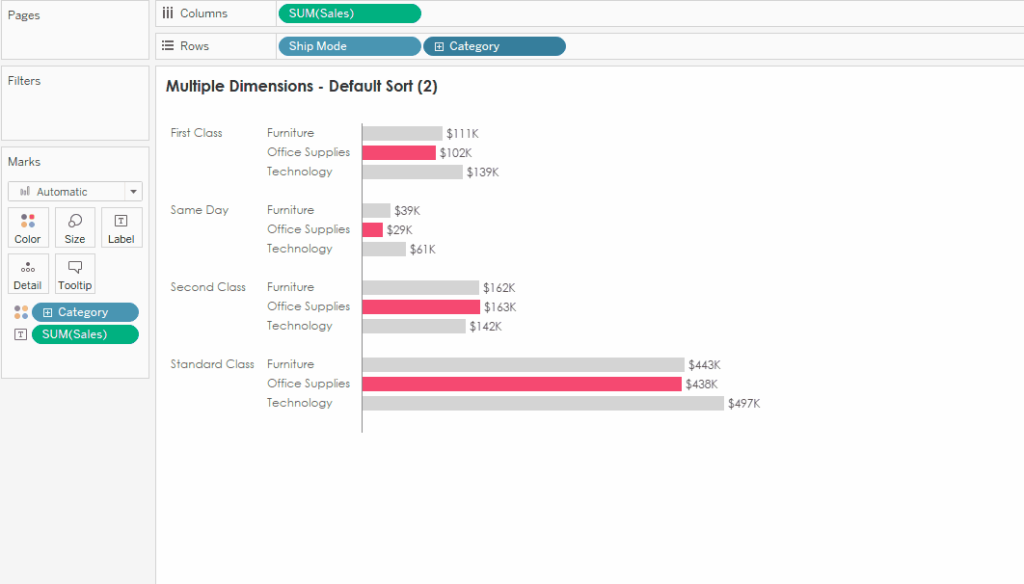Image resolution: width=1024 pixels, height=584 pixels.
Task: Select the gray Standard Class Technology bar
Action: pos(542,403)
